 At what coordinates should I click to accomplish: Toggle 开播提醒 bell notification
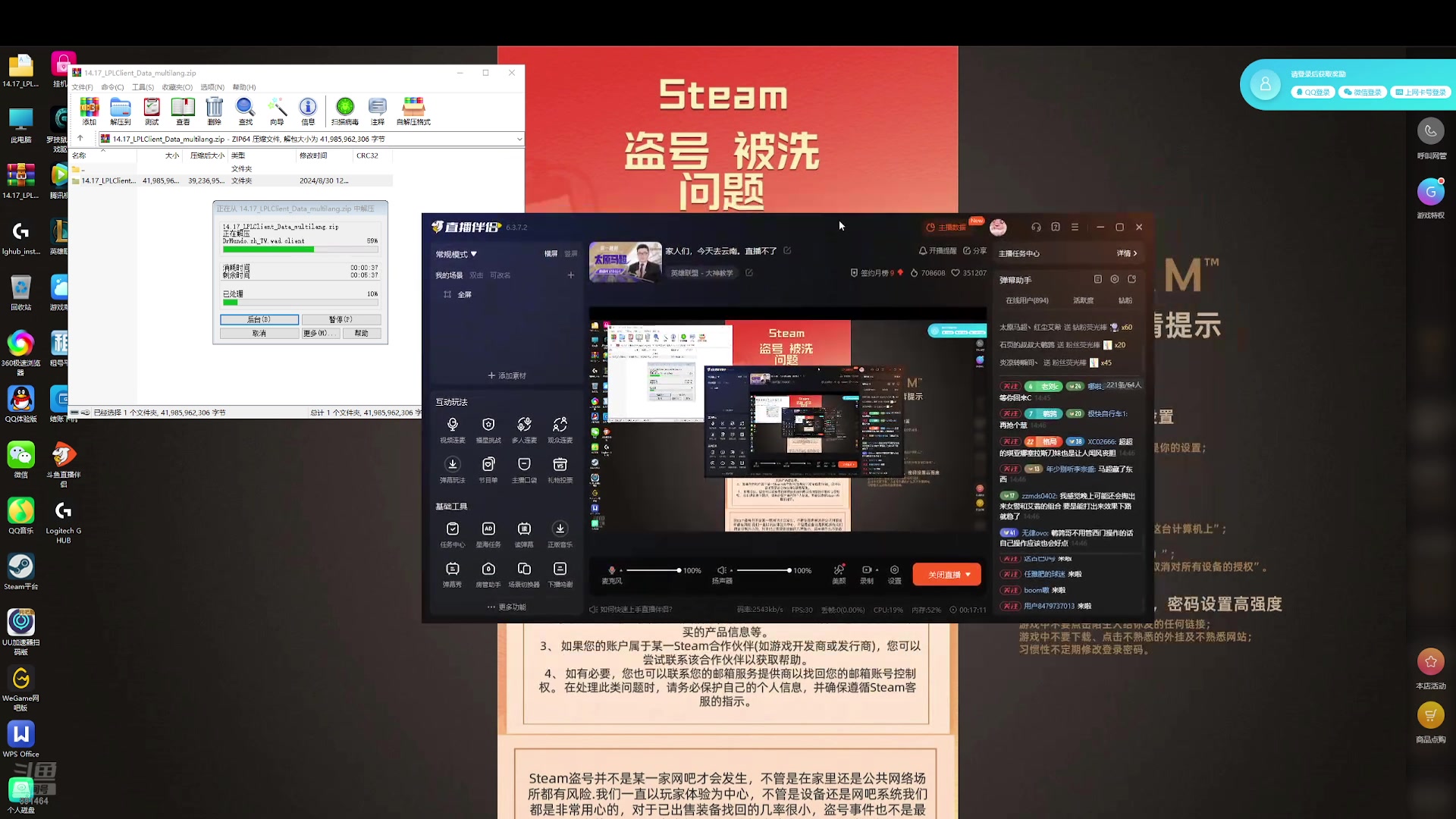click(938, 251)
